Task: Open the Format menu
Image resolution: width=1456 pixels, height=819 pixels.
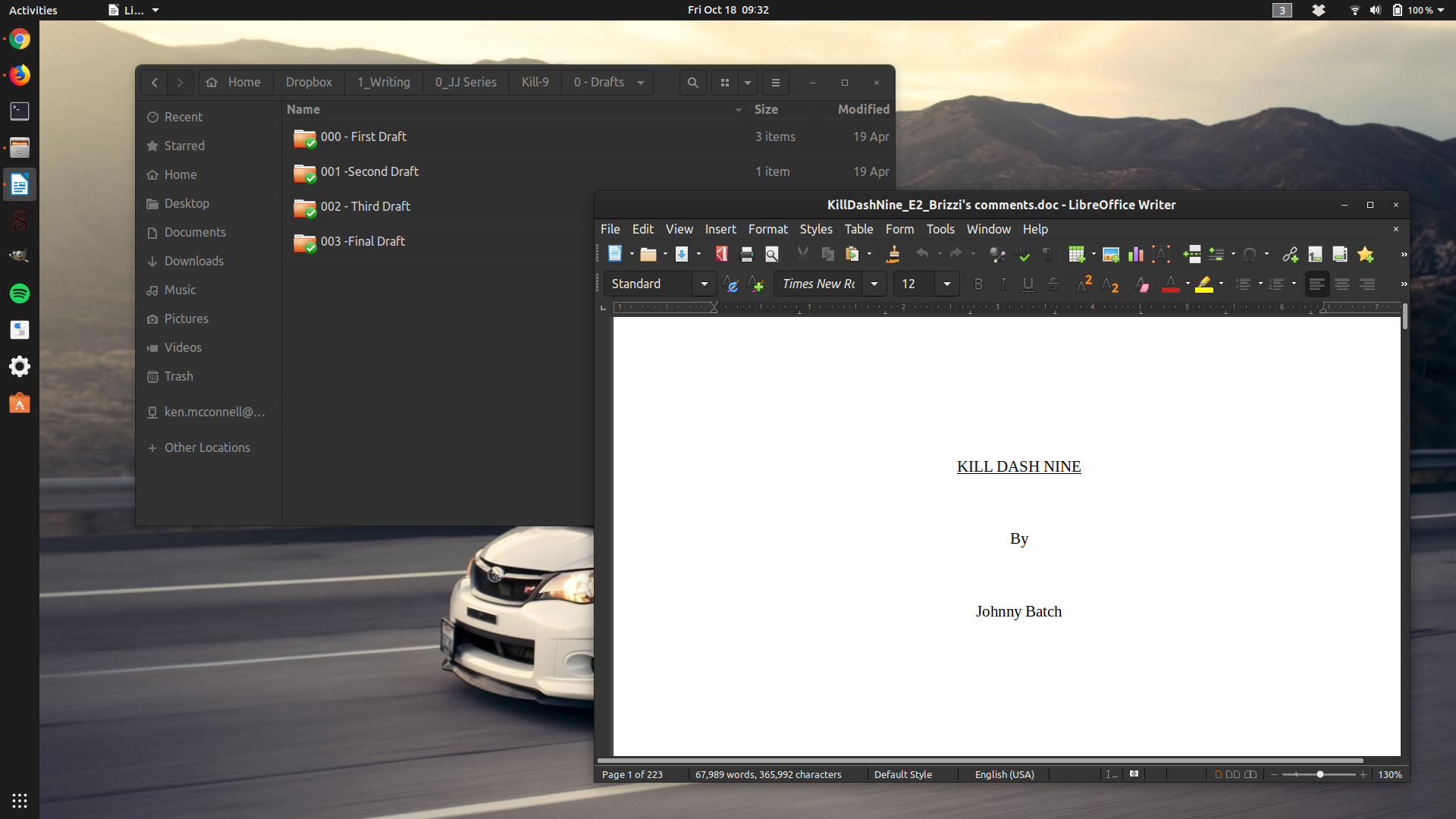Action: (x=767, y=229)
